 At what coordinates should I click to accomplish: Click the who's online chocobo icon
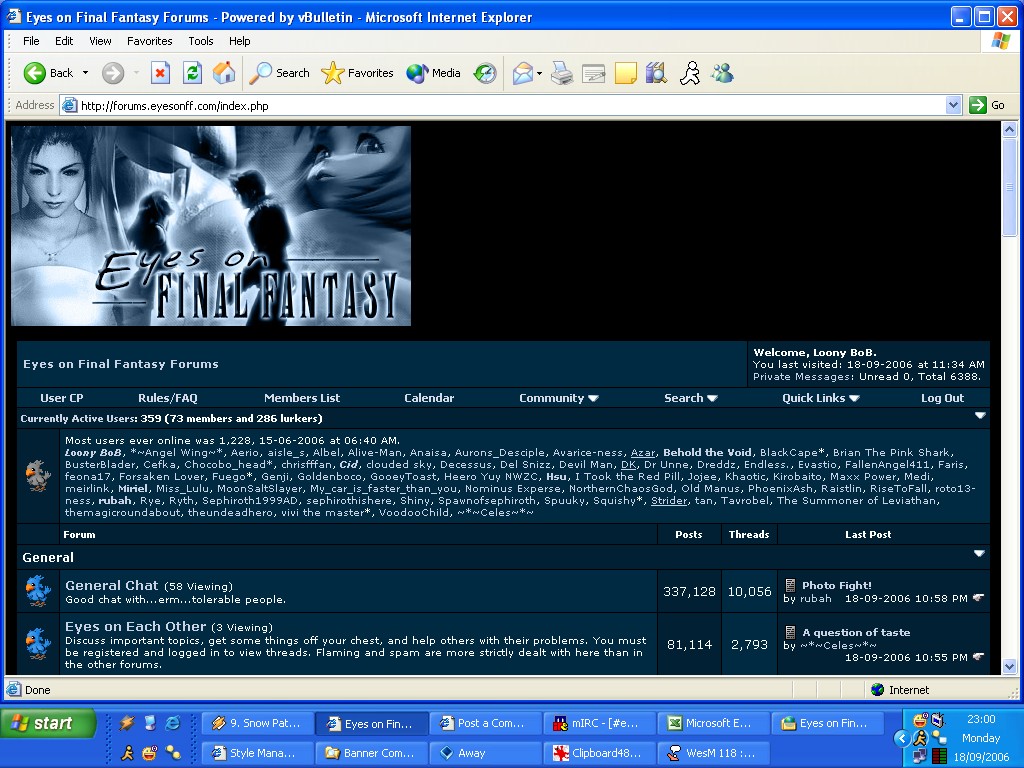[x=38, y=475]
